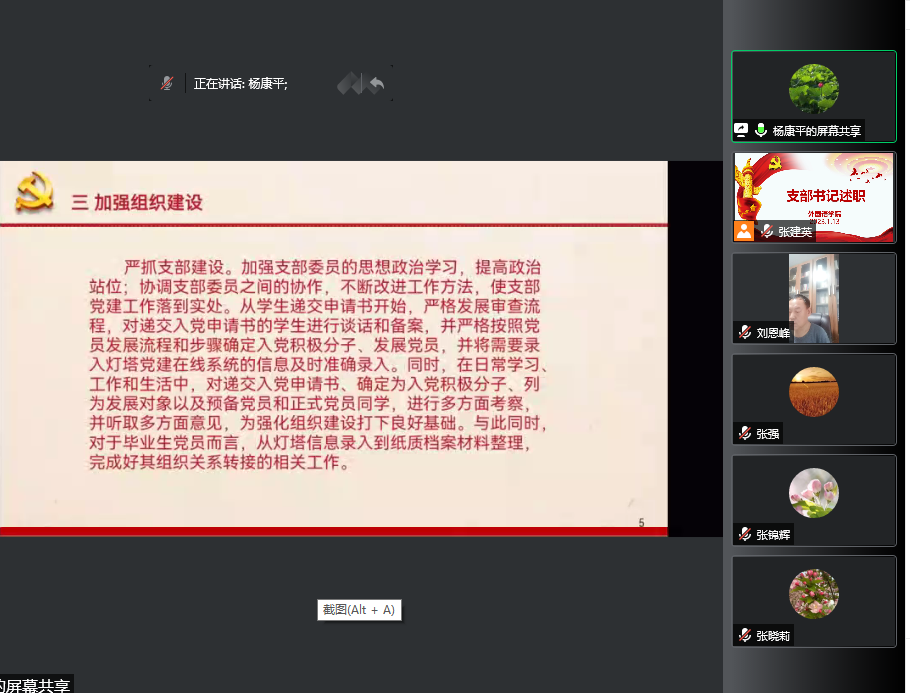Select 杨康平's lotus leaf avatar
This screenshot has height=693, width=910.
tap(813, 88)
